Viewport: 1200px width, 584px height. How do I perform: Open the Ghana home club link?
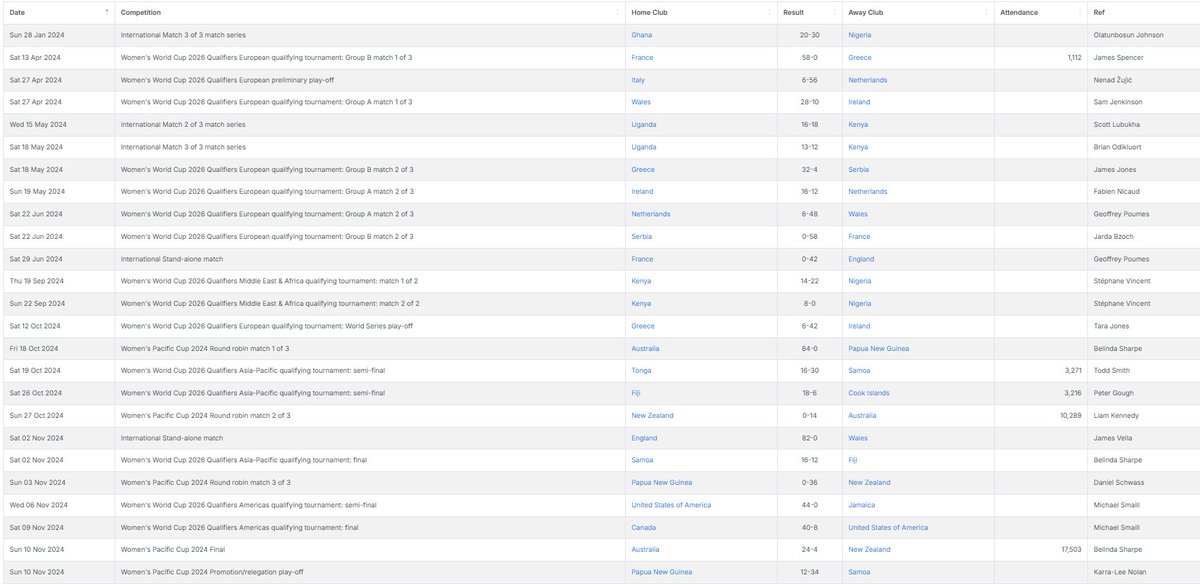(641, 35)
